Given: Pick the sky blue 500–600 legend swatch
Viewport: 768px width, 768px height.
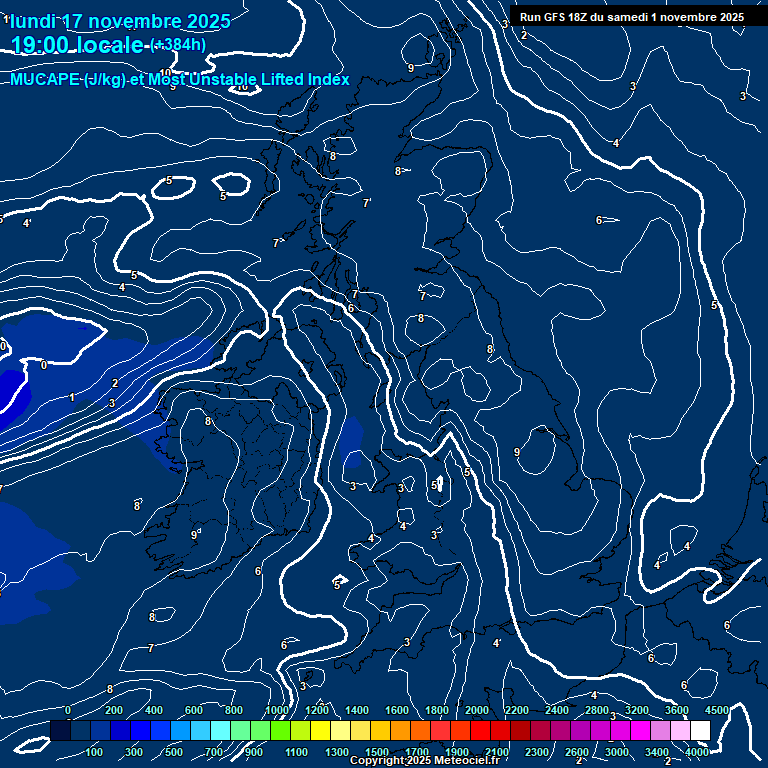Looking at the screenshot, I should tap(181, 730).
